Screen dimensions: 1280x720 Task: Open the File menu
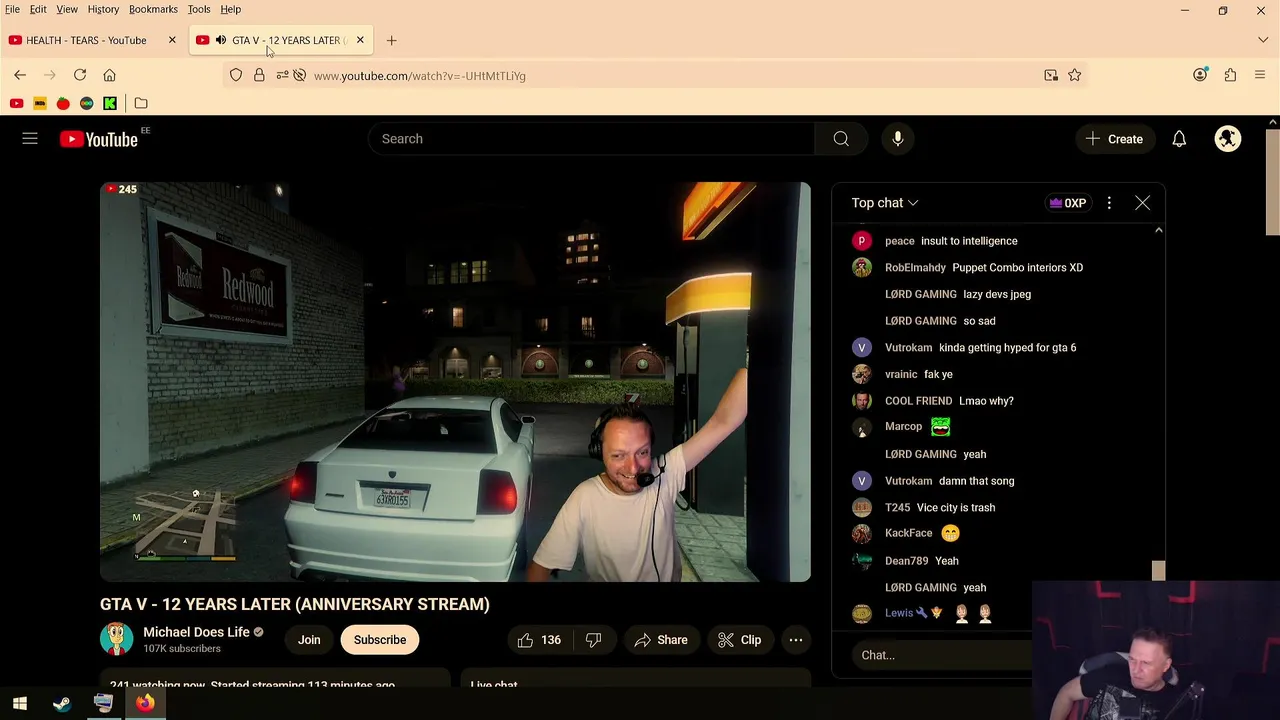click(x=12, y=9)
